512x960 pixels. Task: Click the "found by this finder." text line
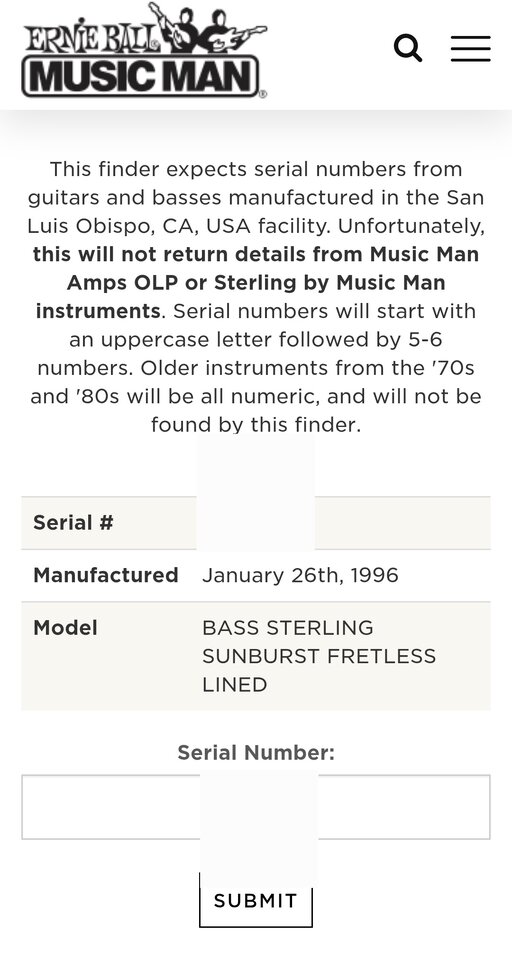point(256,424)
